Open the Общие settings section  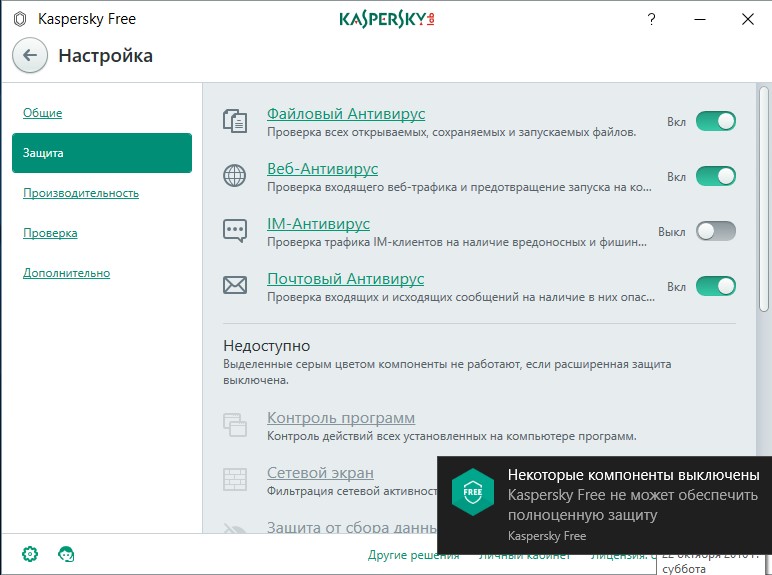click(x=42, y=113)
